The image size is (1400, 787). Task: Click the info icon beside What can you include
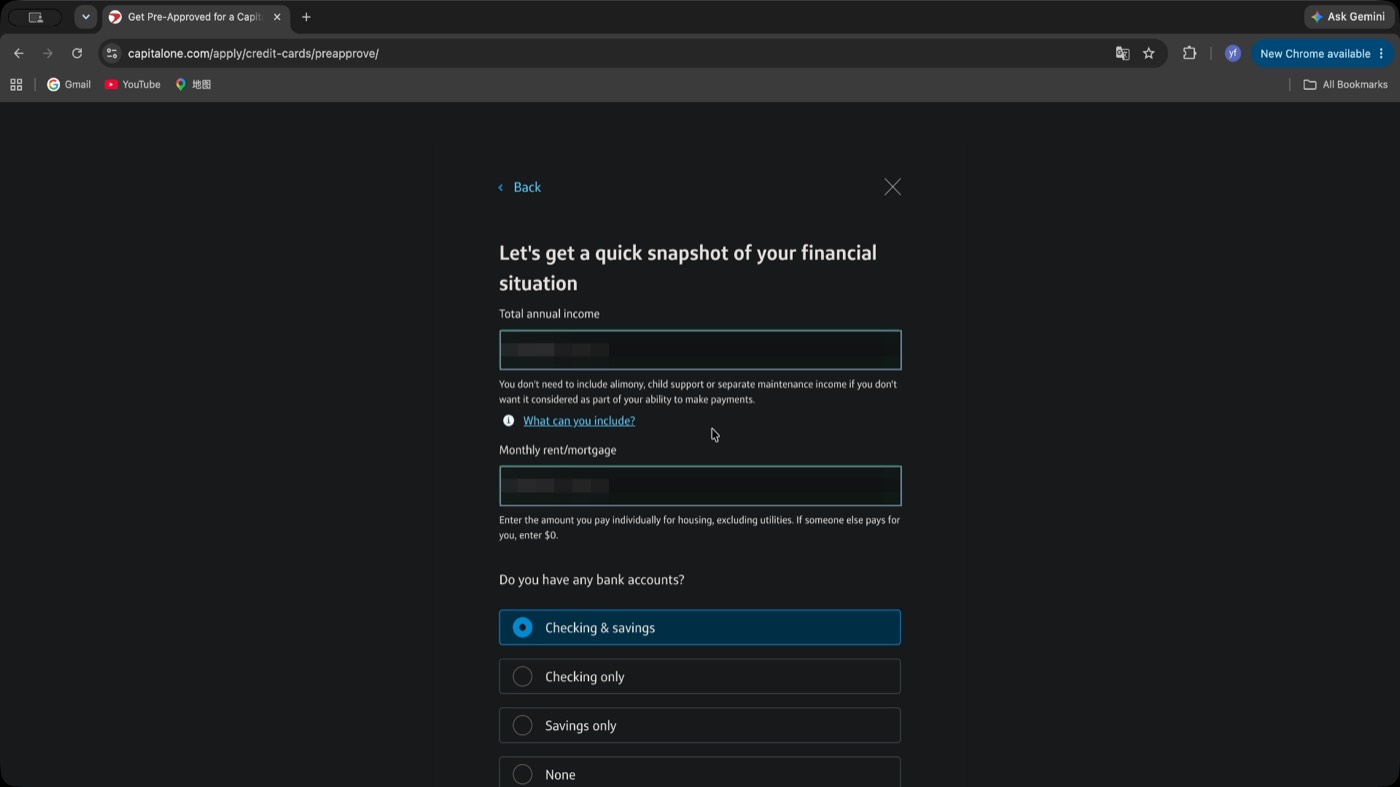coord(508,421)
